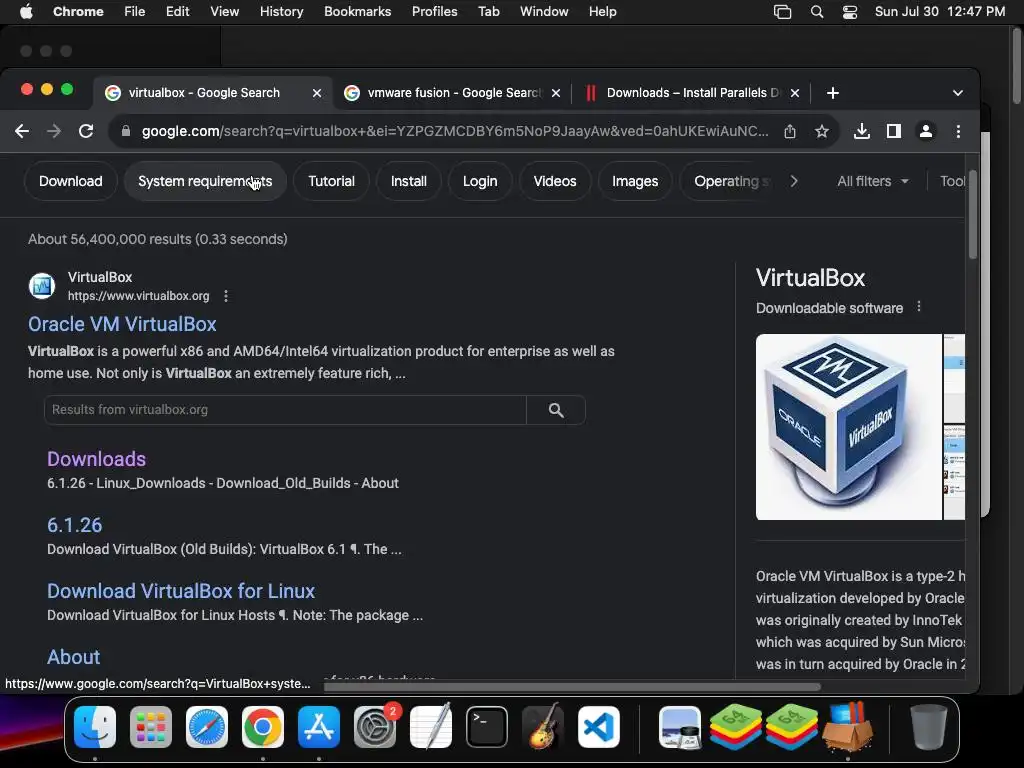Show more filter chips with right chevron
This screenshot has height=768, width=1024.
pos(793,181)
